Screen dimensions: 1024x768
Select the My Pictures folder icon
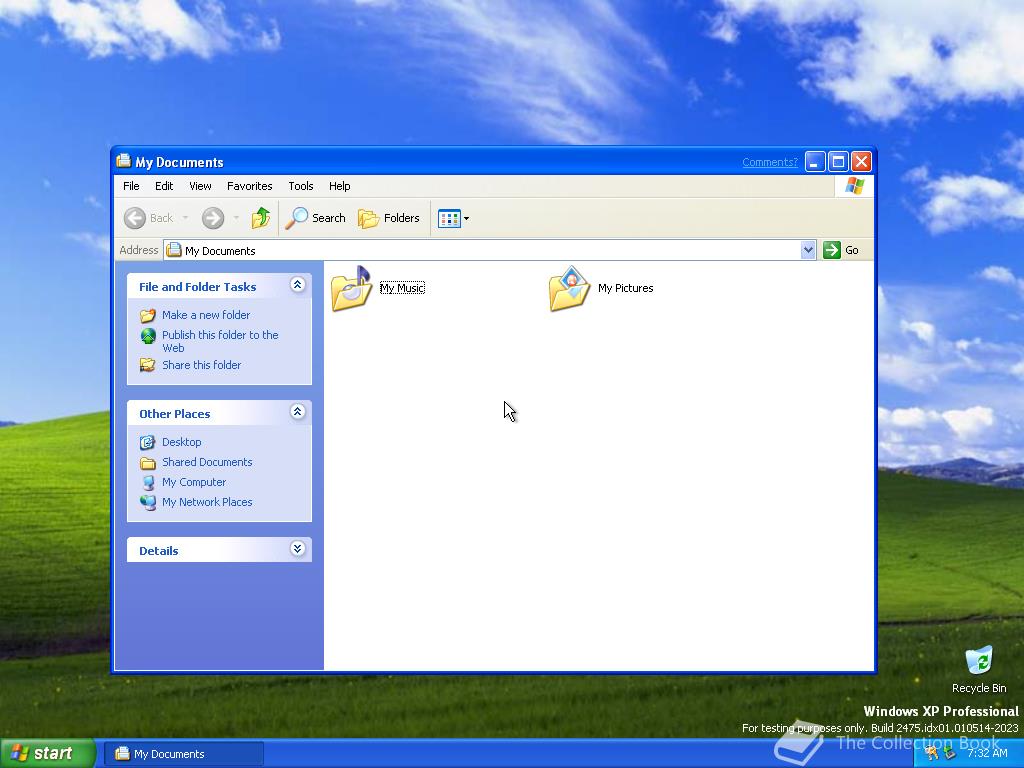(569, 289)
